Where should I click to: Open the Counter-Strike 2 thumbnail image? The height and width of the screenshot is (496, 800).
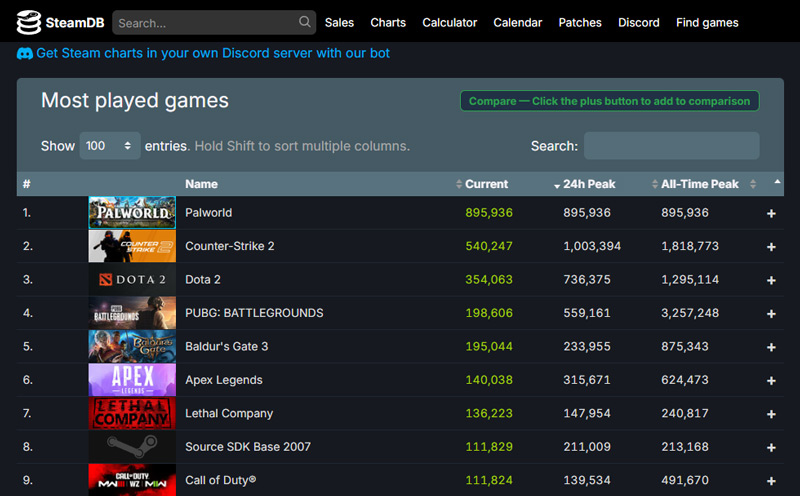coord(132,246)
